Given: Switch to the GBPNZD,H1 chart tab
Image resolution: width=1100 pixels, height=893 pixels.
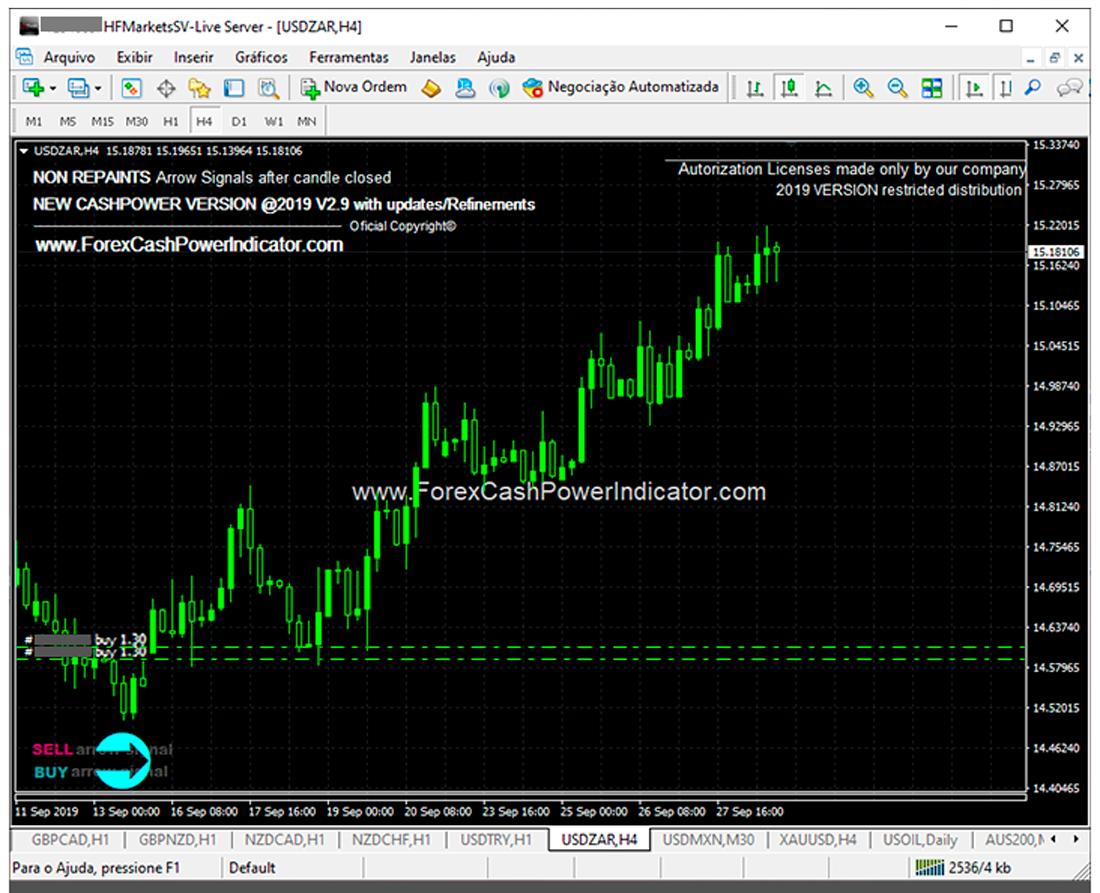Looking at the screenshot, I should (177, 840).
